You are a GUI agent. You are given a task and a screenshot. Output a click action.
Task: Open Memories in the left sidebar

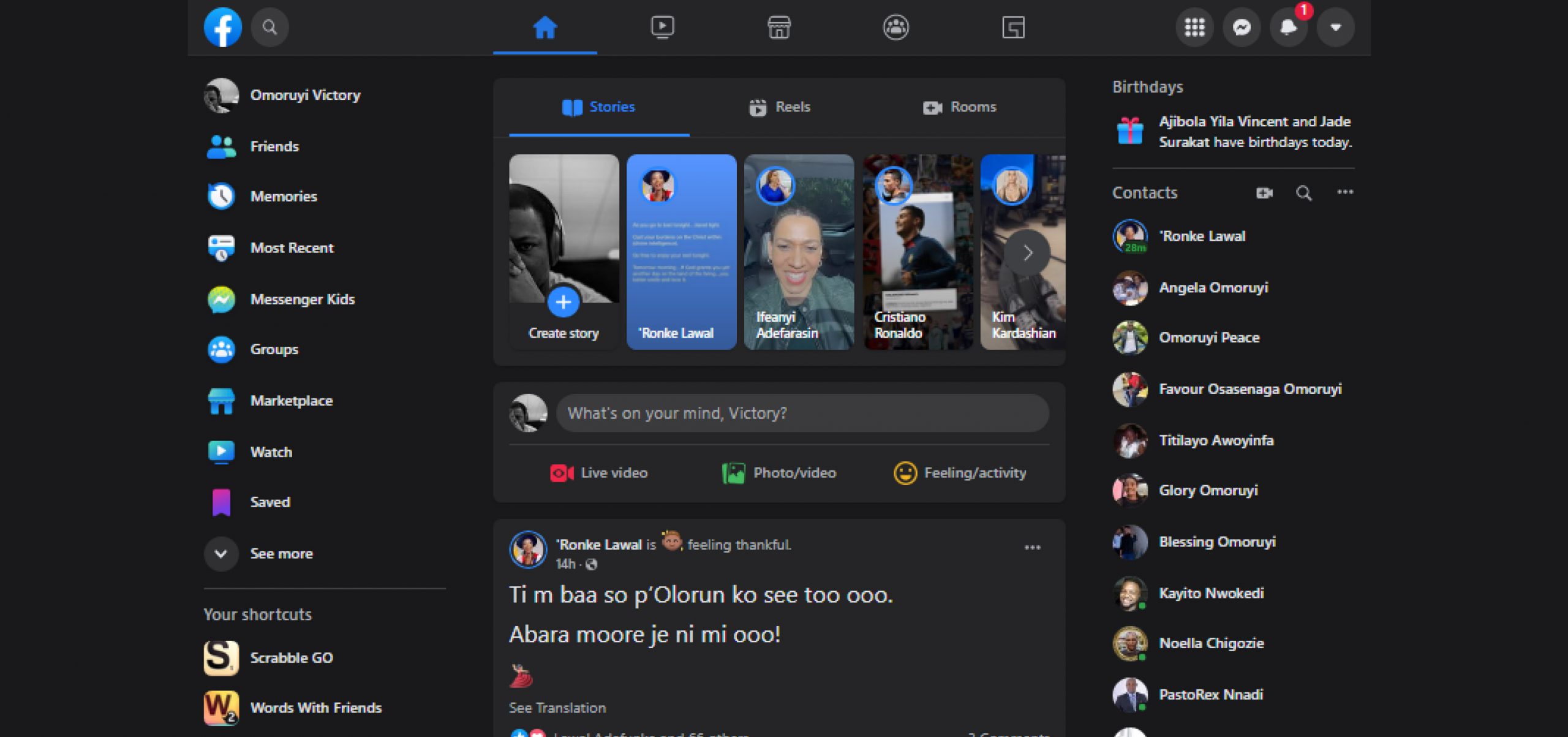[325, 197]
